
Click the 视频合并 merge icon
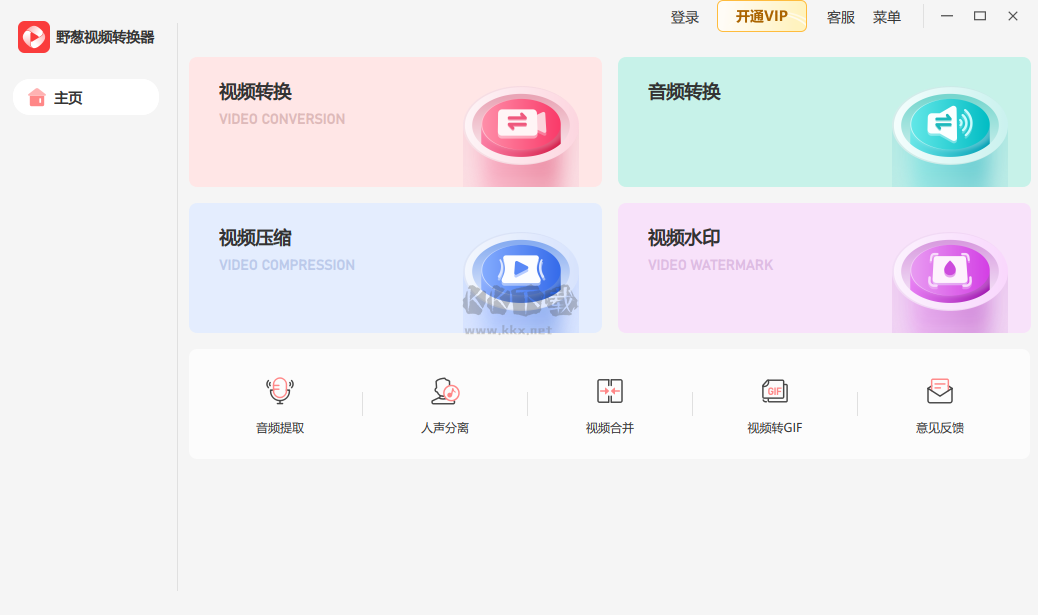[609, 390]
